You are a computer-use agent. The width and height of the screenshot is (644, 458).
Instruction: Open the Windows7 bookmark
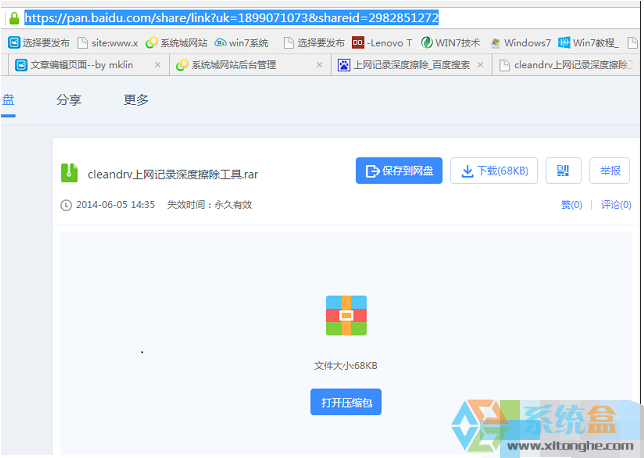520,43
